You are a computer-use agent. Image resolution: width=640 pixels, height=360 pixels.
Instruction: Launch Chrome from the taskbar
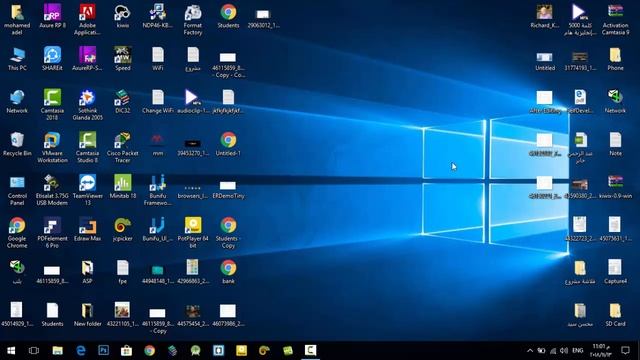tap(149, 351)
